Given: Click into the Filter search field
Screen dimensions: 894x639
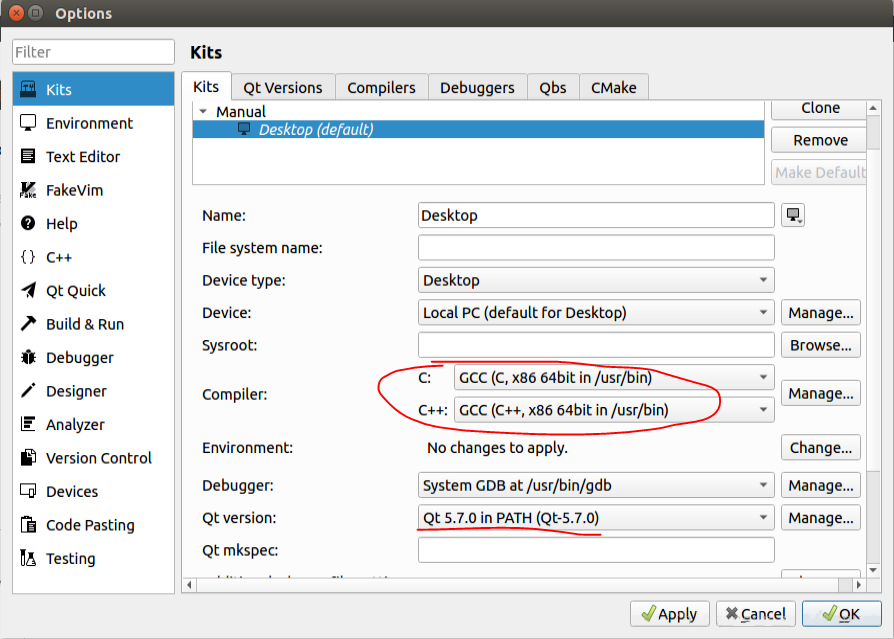Looking at the screenshot, I should pyautogui.click(x=93, y=52).
